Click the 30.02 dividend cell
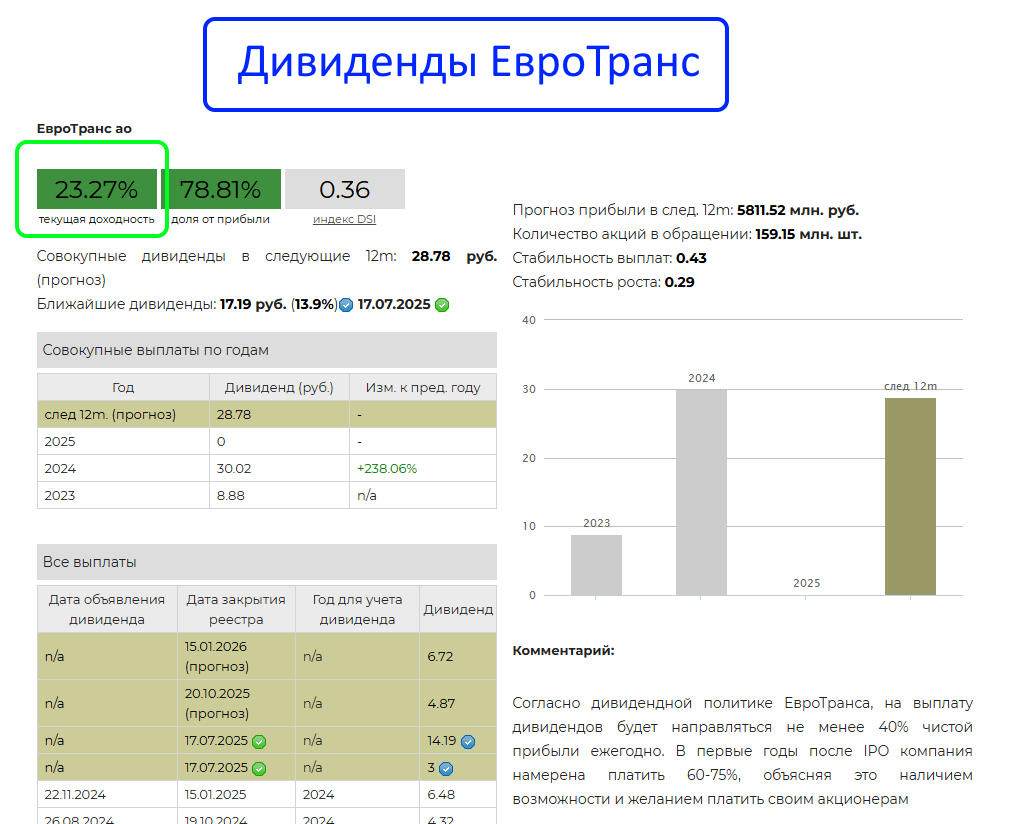The height and width of the screenshot is (824, 1015). (x=279, y=469)
